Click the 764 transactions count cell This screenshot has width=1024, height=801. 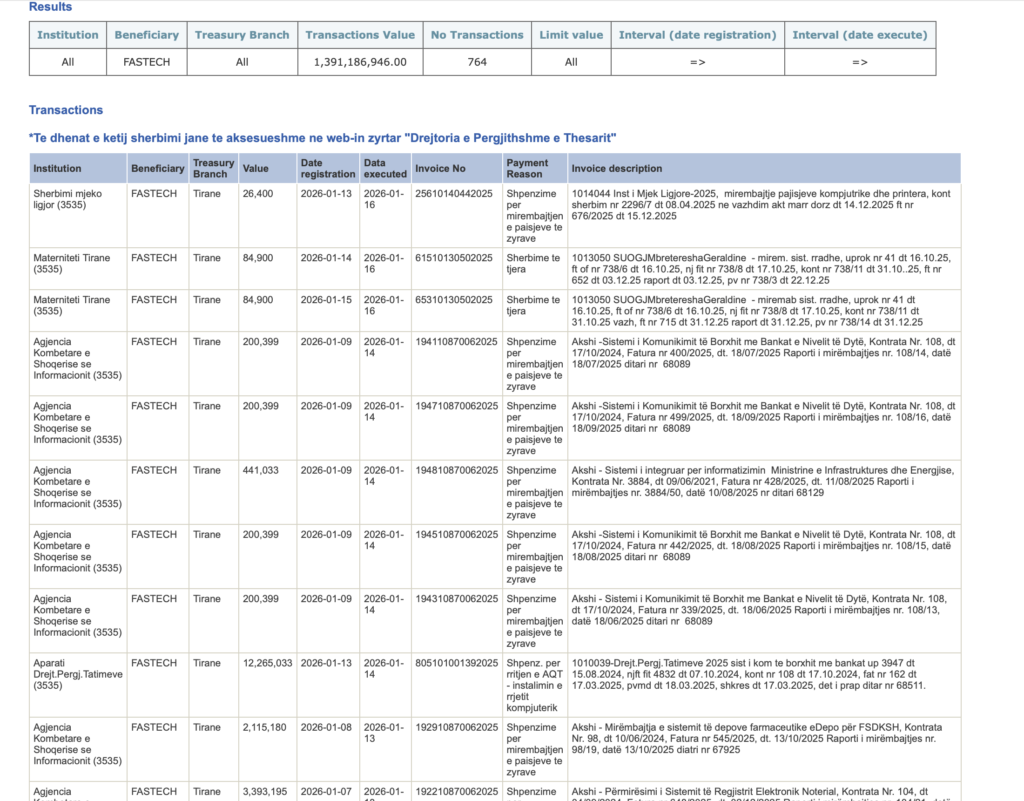click(476, 62)
